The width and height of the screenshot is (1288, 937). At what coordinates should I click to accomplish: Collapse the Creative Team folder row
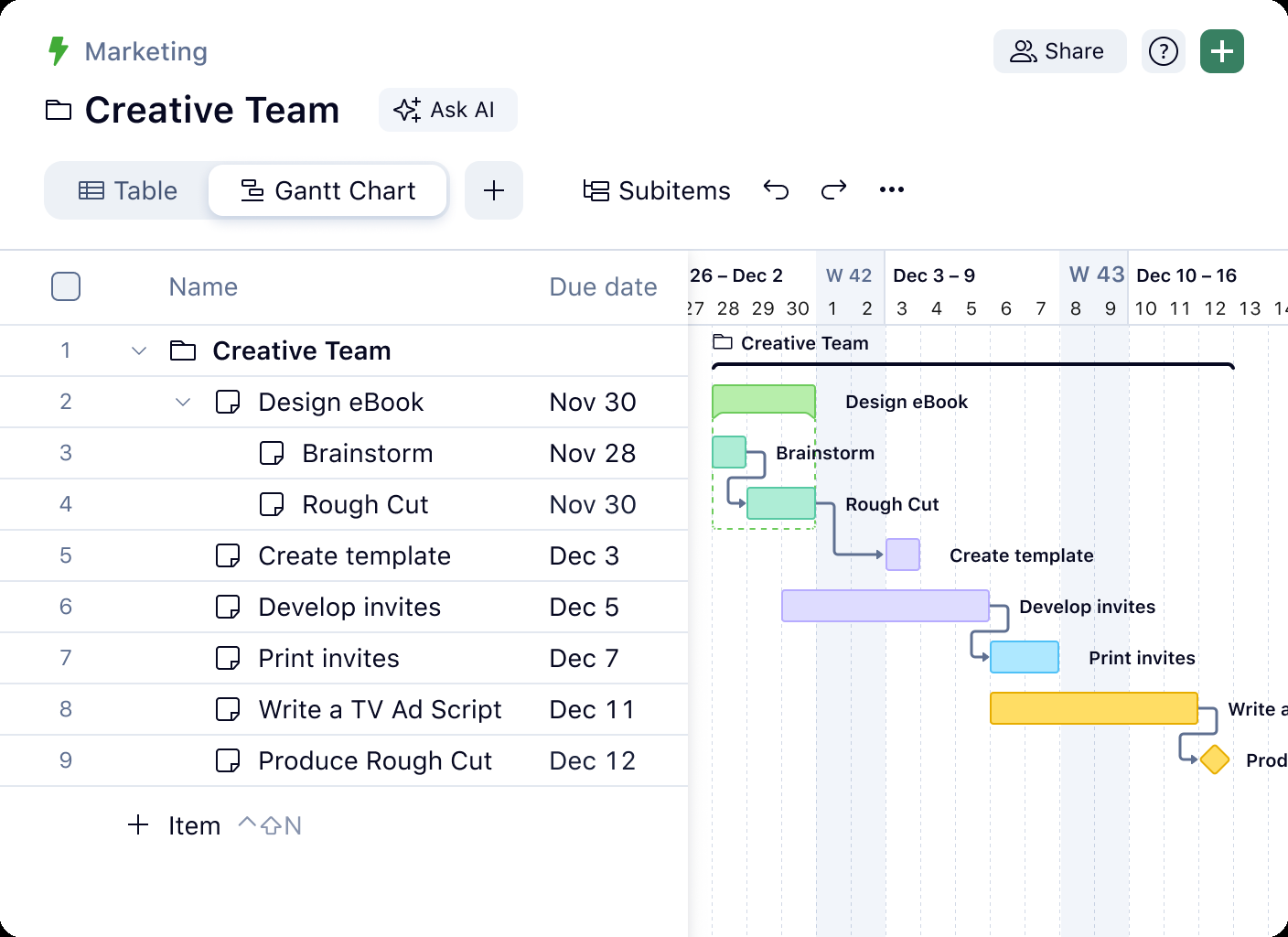(x=139, y=350)
